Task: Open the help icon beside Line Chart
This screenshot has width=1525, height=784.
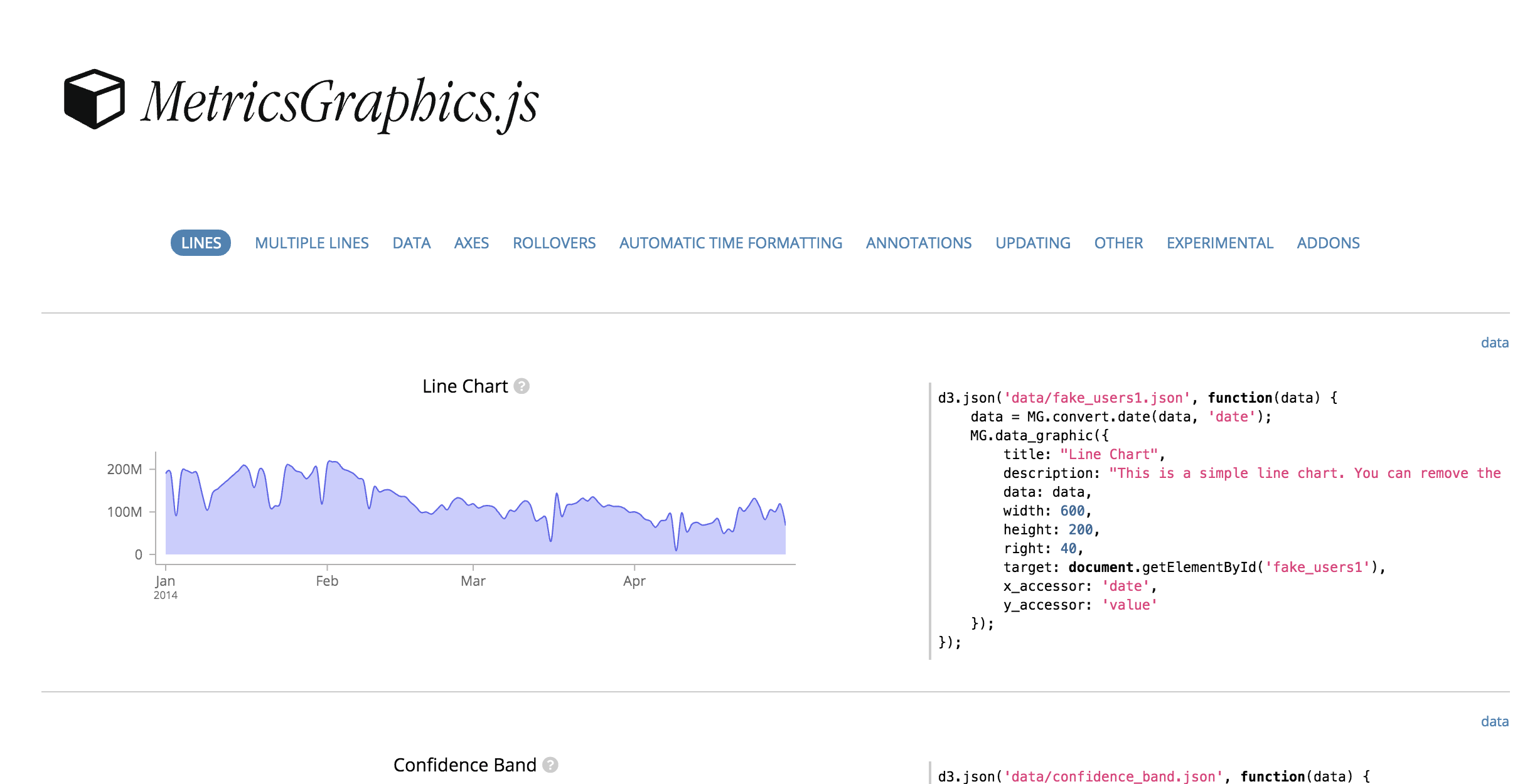Action: (522, 386)
